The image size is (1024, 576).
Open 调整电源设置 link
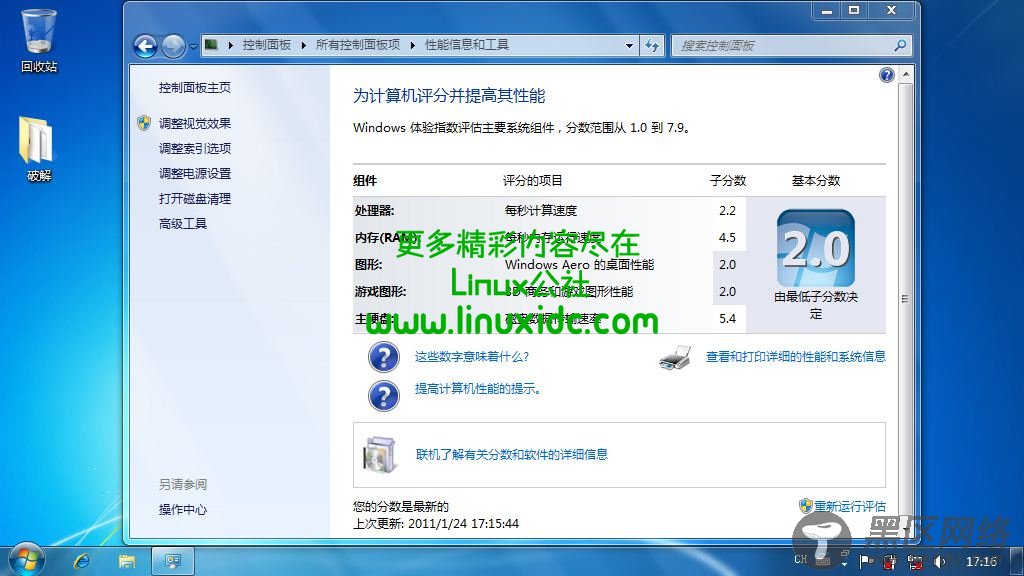(x=195, y=174)
